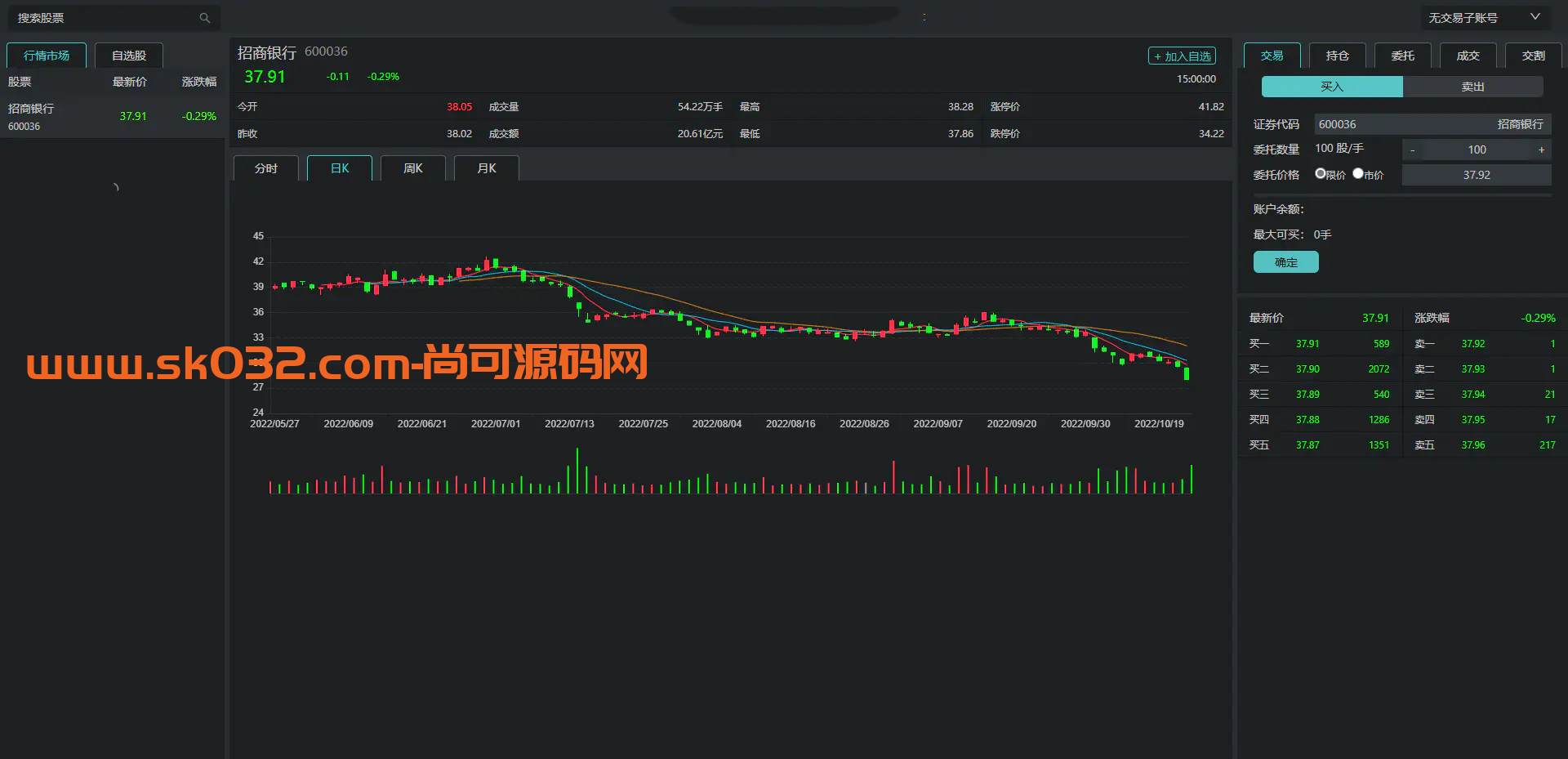The height and width of the screenshot is (759, 1568).
Task: Click the 最高 value 38.28
Action: (960, 107)
